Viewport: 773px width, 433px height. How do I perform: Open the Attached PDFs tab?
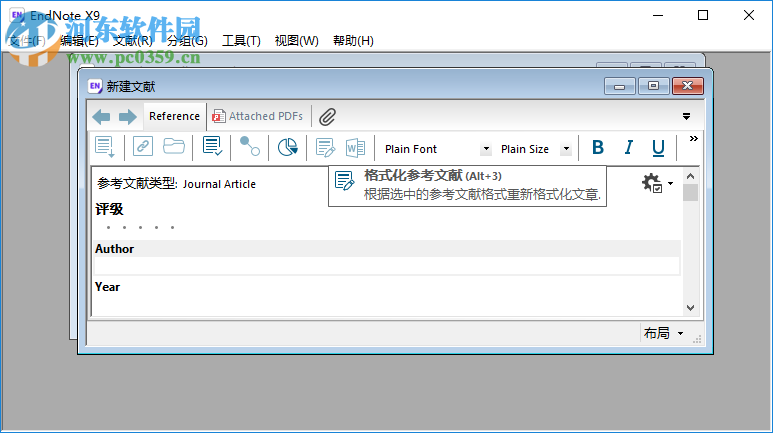pyautogui.click(x=257, y=116)
